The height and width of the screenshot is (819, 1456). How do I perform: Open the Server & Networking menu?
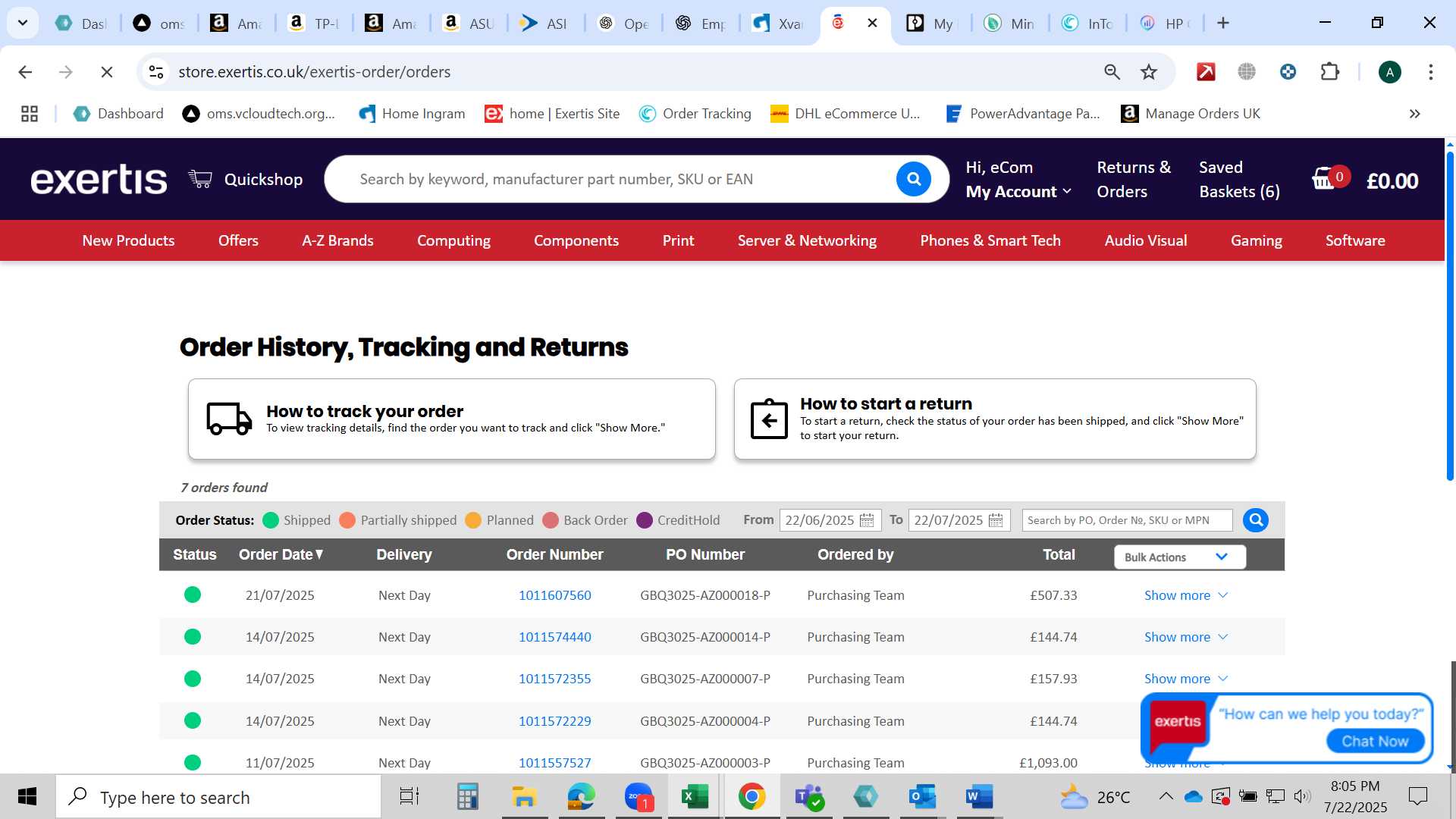pyautogui.click(x=807, y=240)
